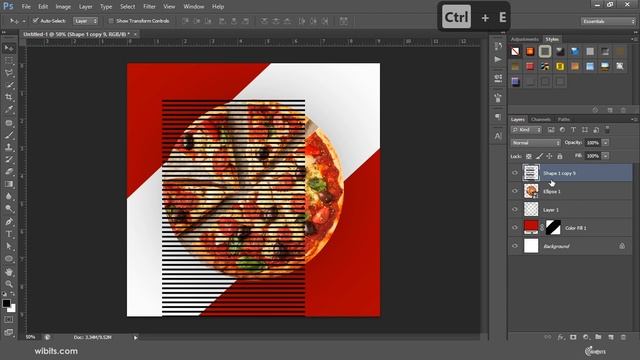
Task: Open the Window menu
Action: point(193,7)
